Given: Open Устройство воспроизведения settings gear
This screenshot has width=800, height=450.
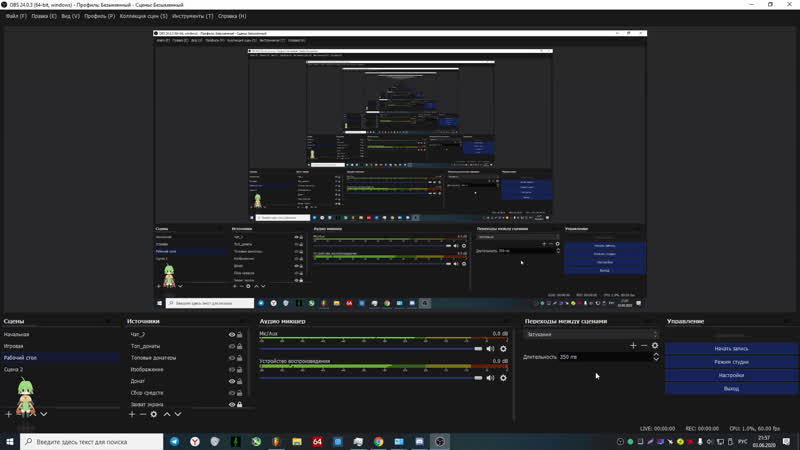Looking at the screenshot, I should tap(503, 378).
